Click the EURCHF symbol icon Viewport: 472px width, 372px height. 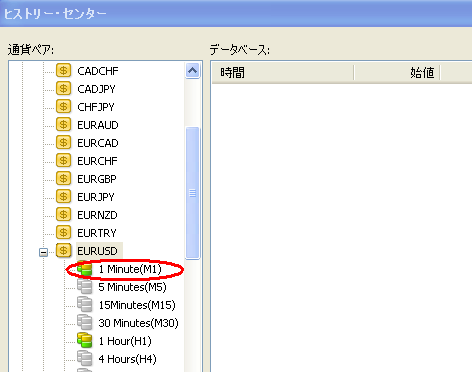click(63, 161)
